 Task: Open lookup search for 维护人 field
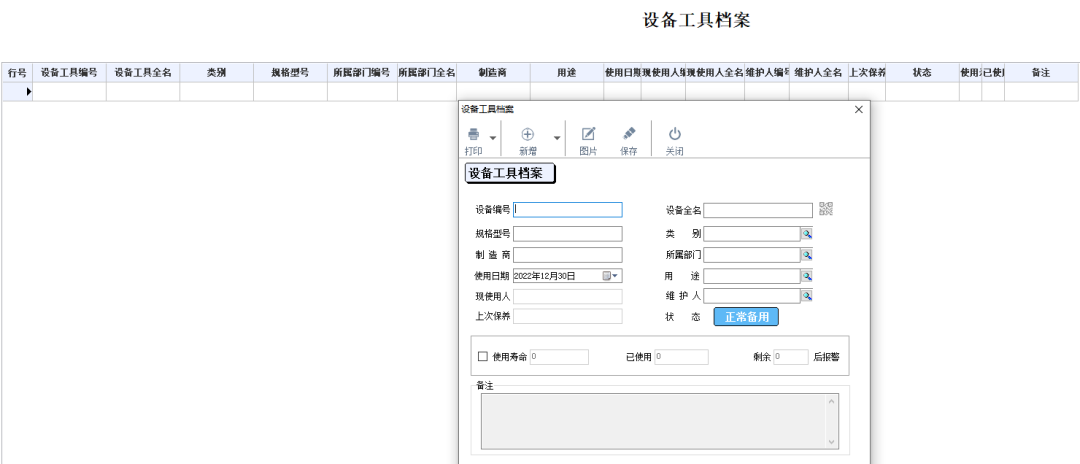[807, 296]
